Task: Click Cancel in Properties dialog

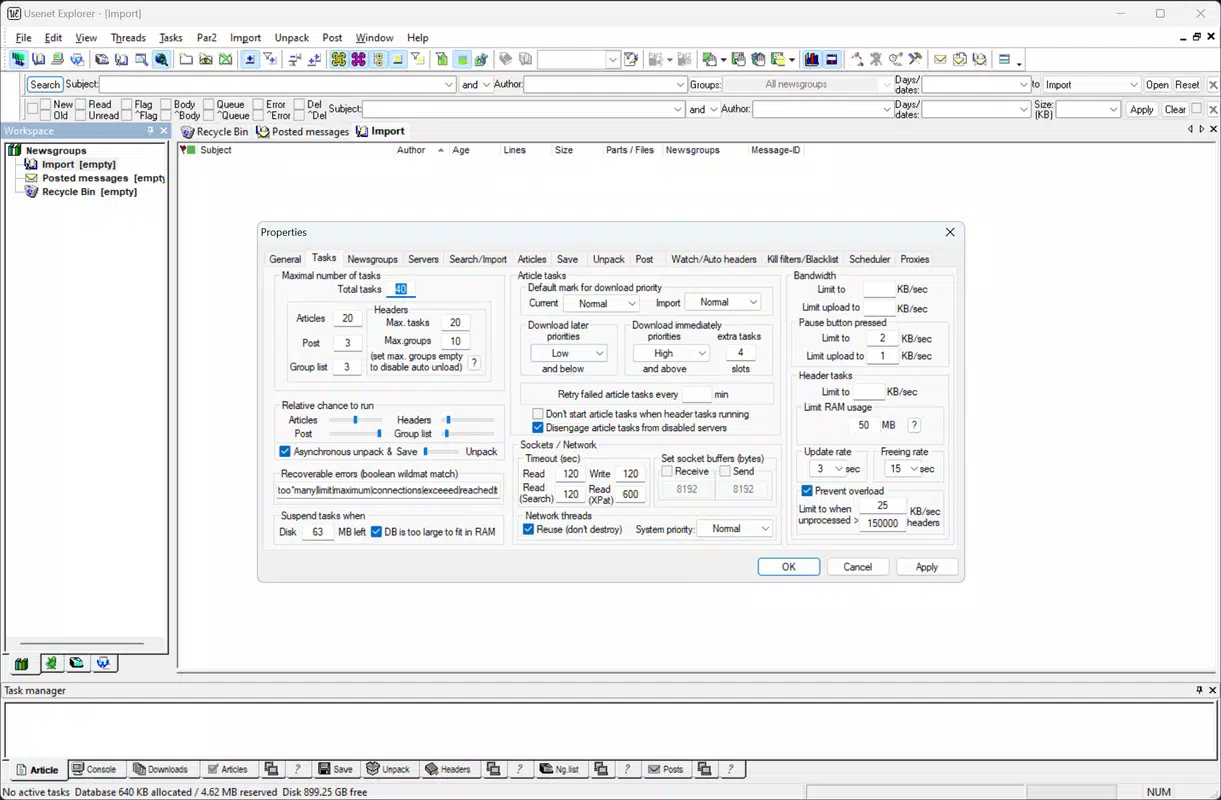Action: coord(857,567)
